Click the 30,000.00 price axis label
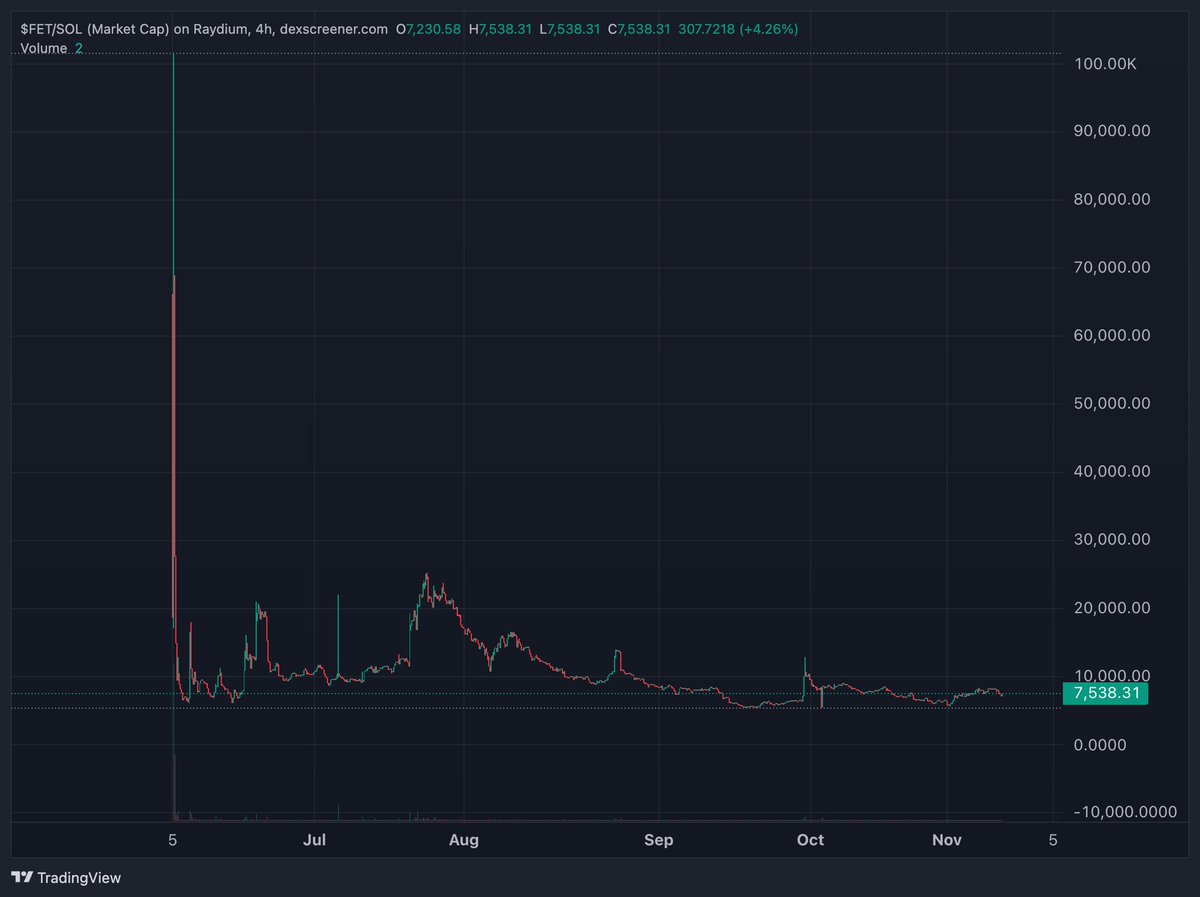Image resolution: width=1200 pixels, height=897 pixels. 1110,539
